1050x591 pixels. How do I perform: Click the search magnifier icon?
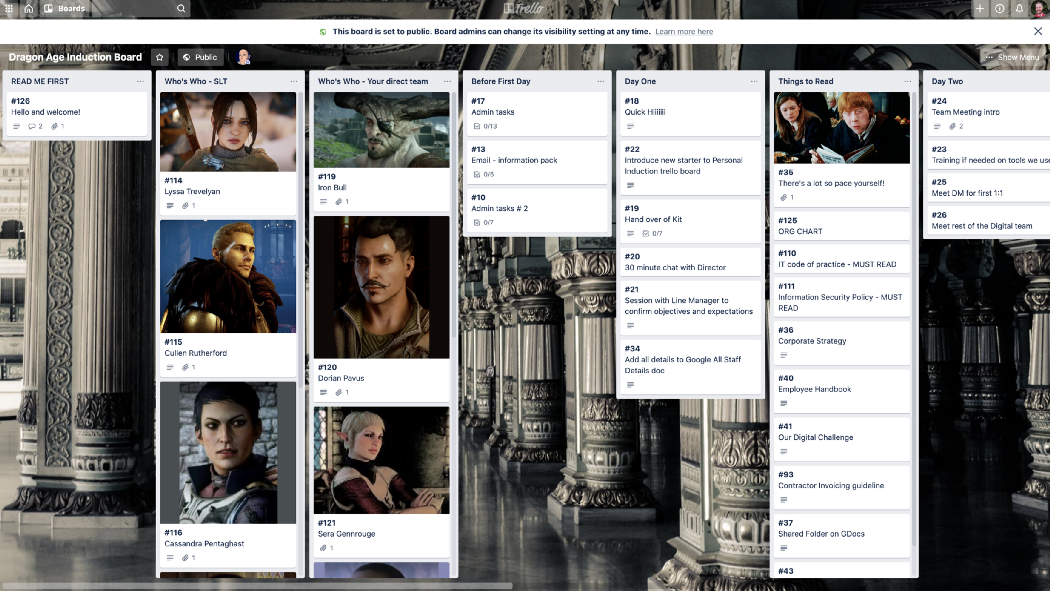pyautogui.click(x=181, y=8)
